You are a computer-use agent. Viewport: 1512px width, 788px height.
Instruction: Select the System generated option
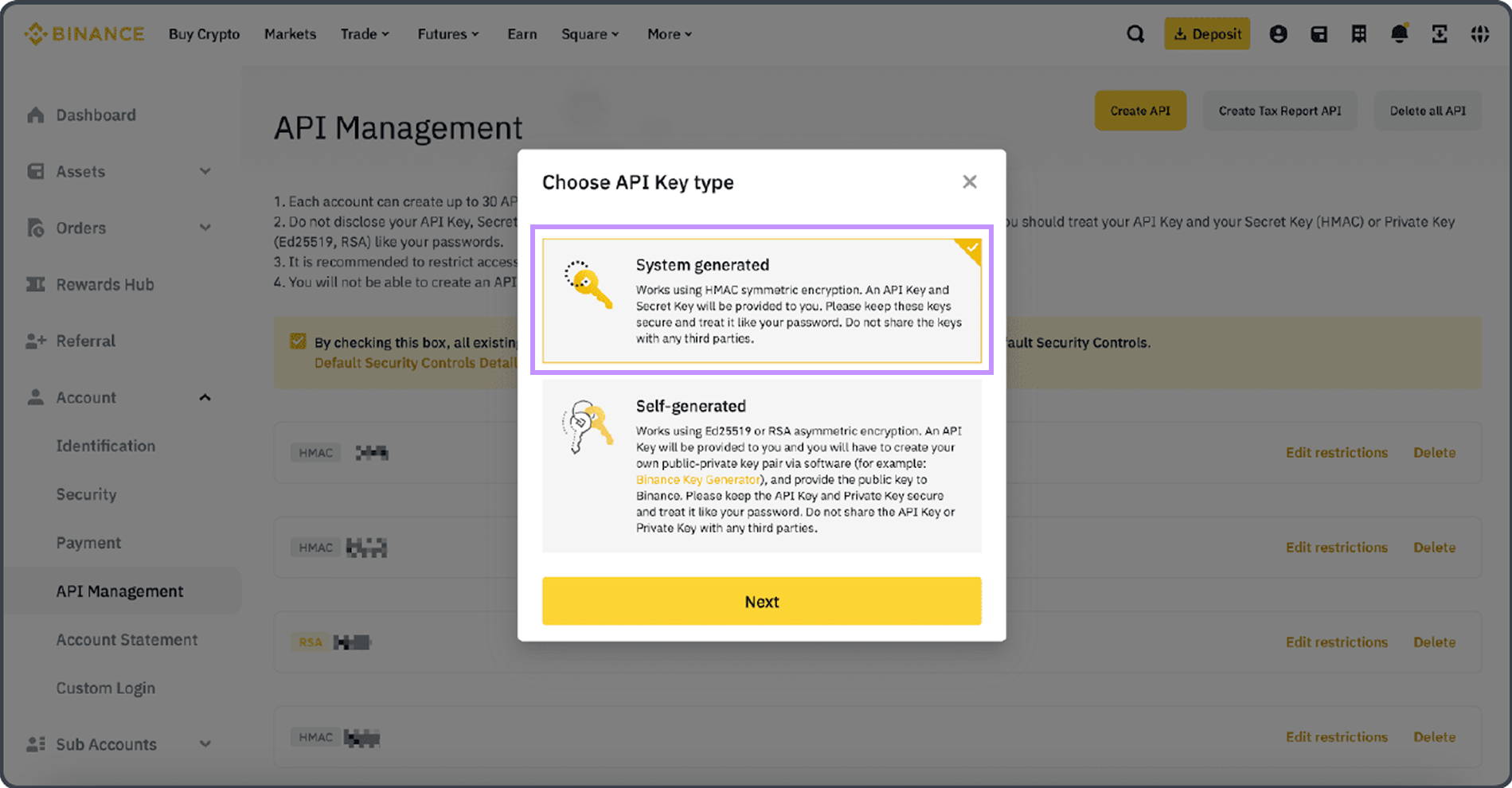coord(762,301)
